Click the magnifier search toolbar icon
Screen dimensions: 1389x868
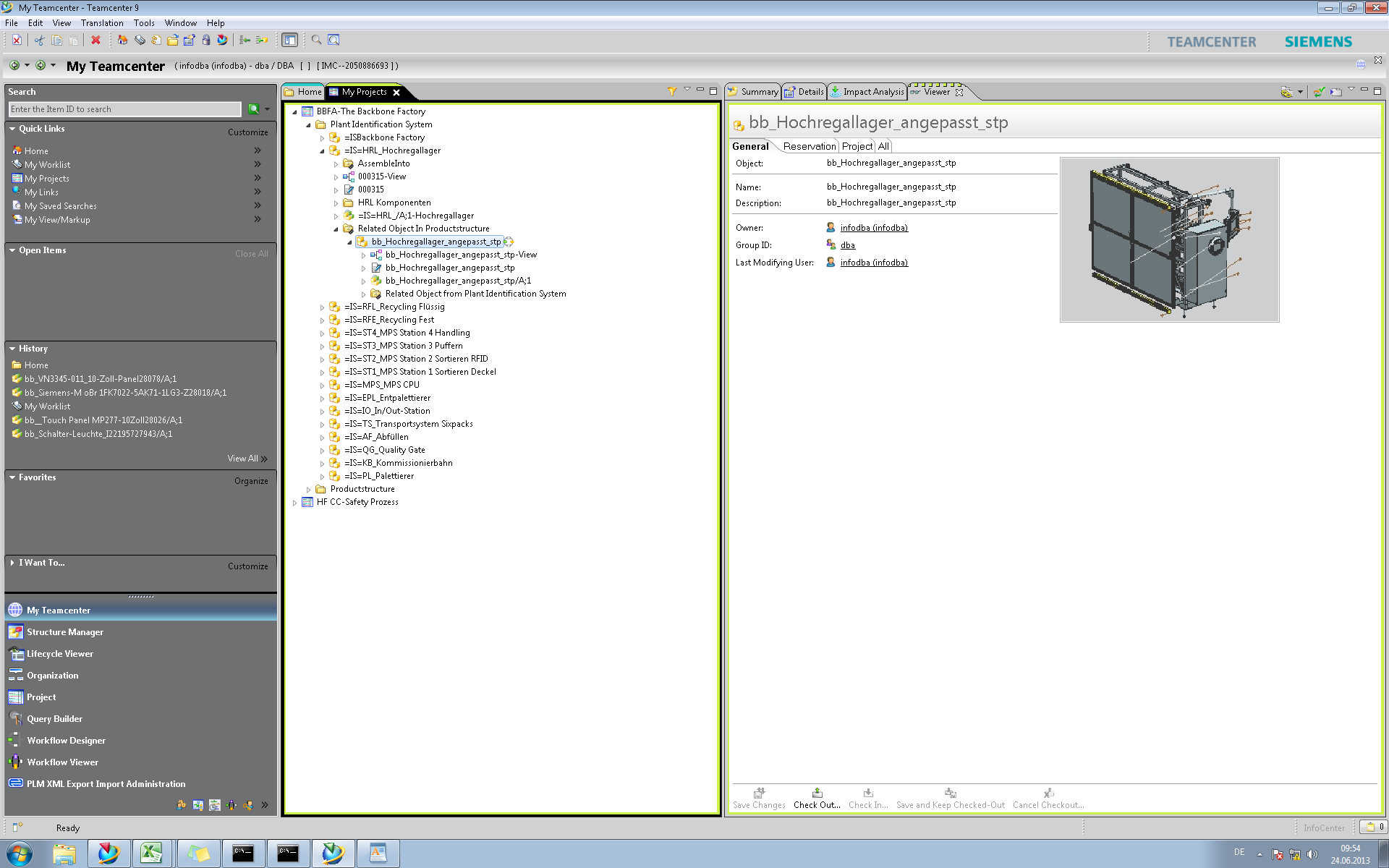(316, 41)
